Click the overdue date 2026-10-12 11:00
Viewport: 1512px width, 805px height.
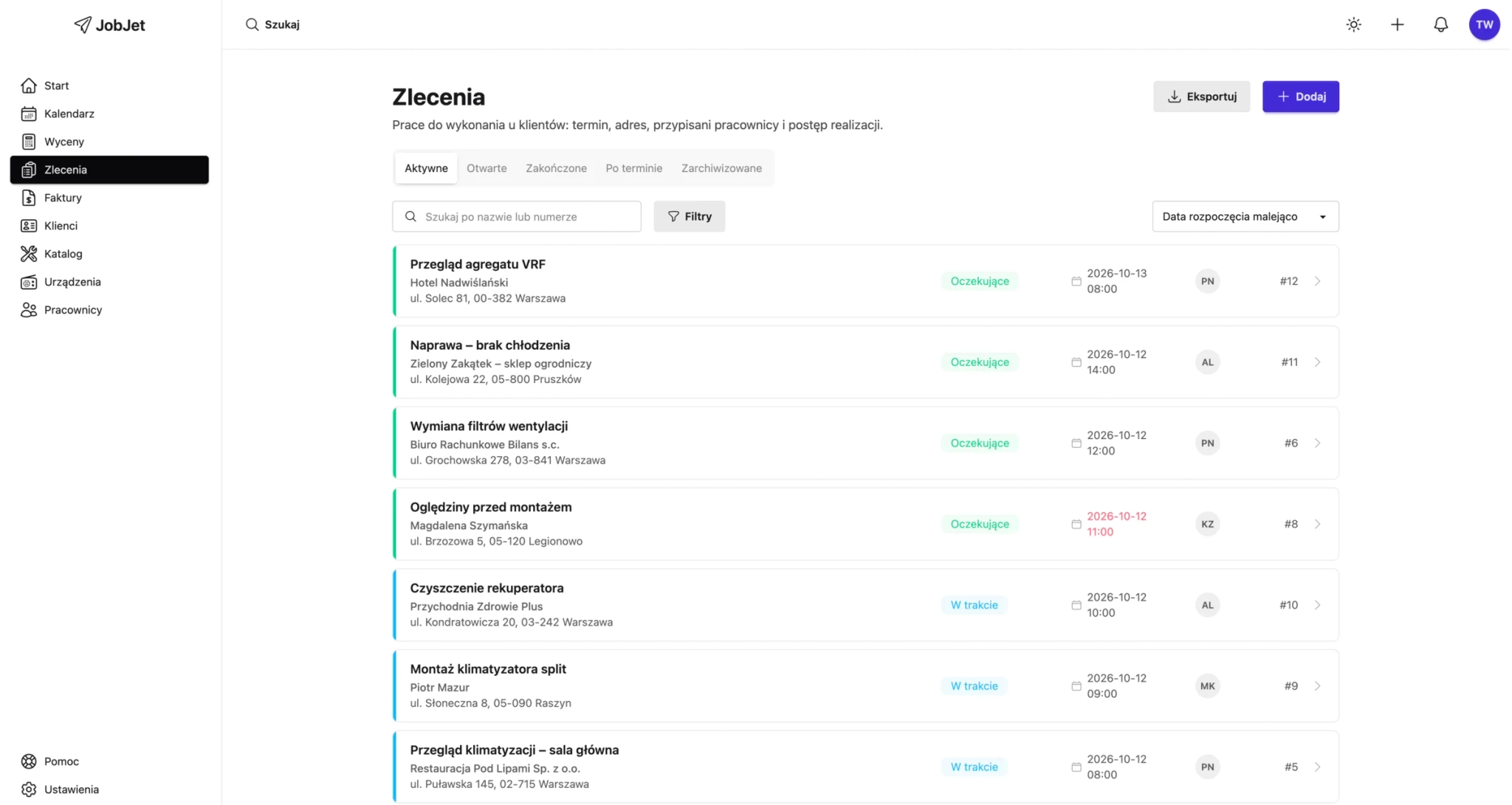tap(1116, 524)
